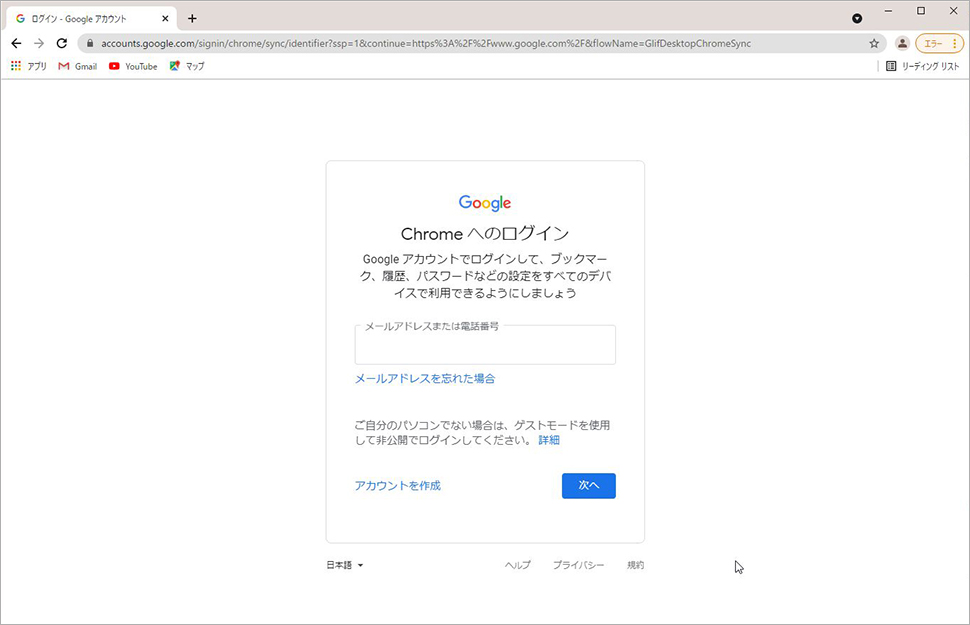Open the リーディング リスト panel
Screen dimensions: 970x625
pyautogui.click(x=922, y=66)
